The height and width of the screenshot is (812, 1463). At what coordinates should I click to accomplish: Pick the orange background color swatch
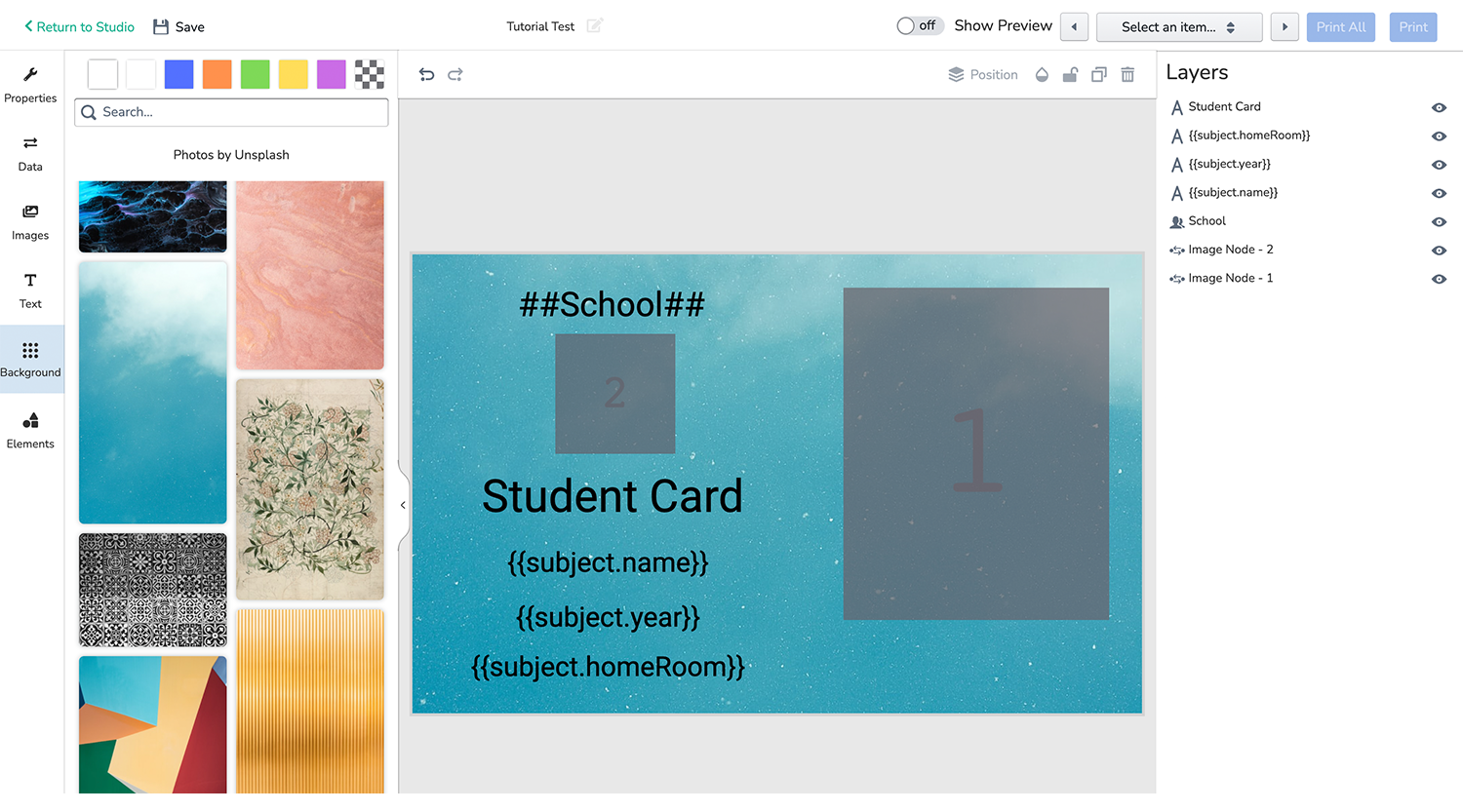point(217,74)
